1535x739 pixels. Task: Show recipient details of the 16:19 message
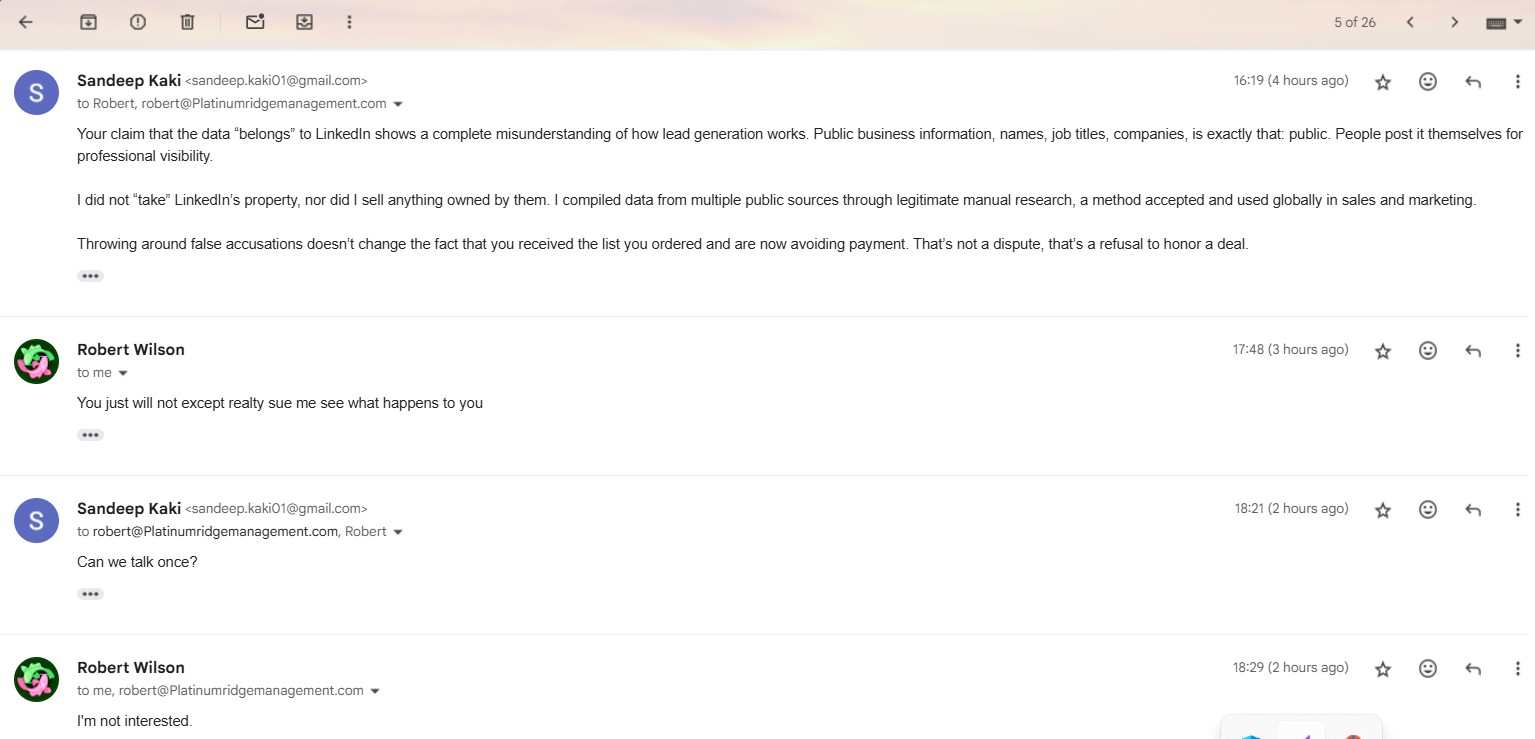coord(398,104)
